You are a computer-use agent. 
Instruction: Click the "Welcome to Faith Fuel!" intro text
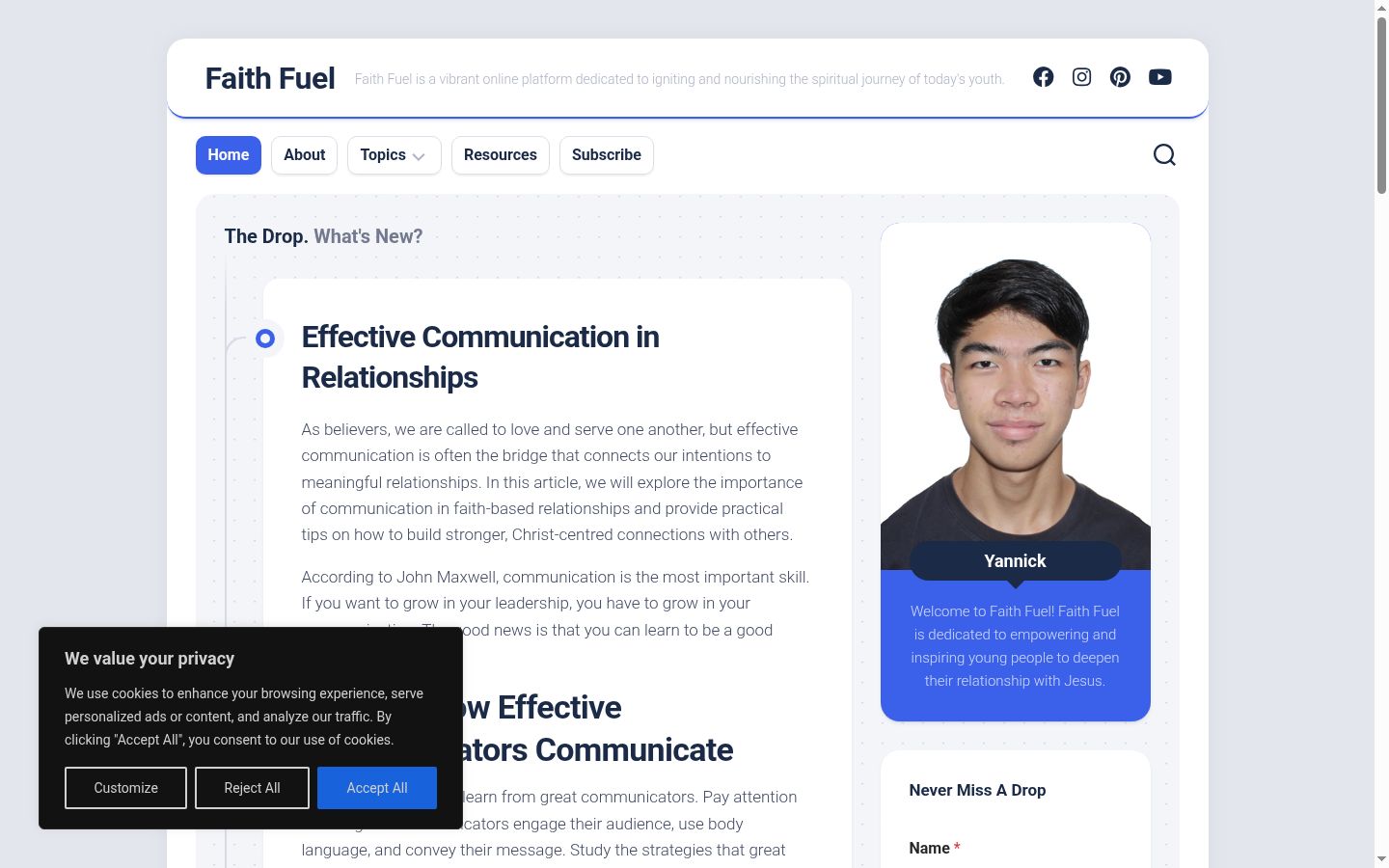pyautogui.click(x=1015, y=646)
